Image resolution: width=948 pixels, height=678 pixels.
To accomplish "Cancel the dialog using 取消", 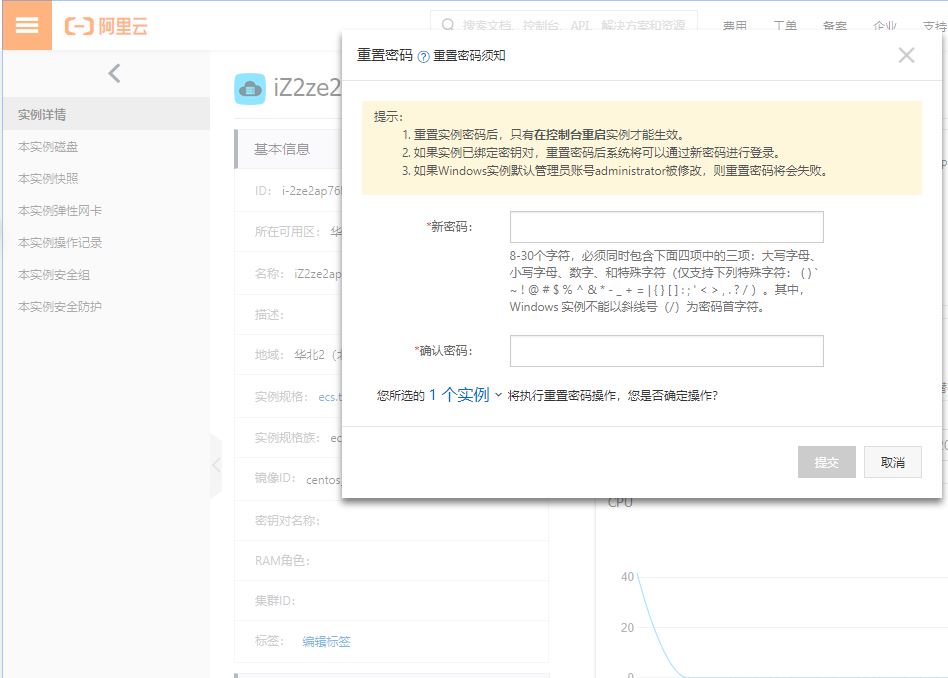I will (x=892, y=461).
